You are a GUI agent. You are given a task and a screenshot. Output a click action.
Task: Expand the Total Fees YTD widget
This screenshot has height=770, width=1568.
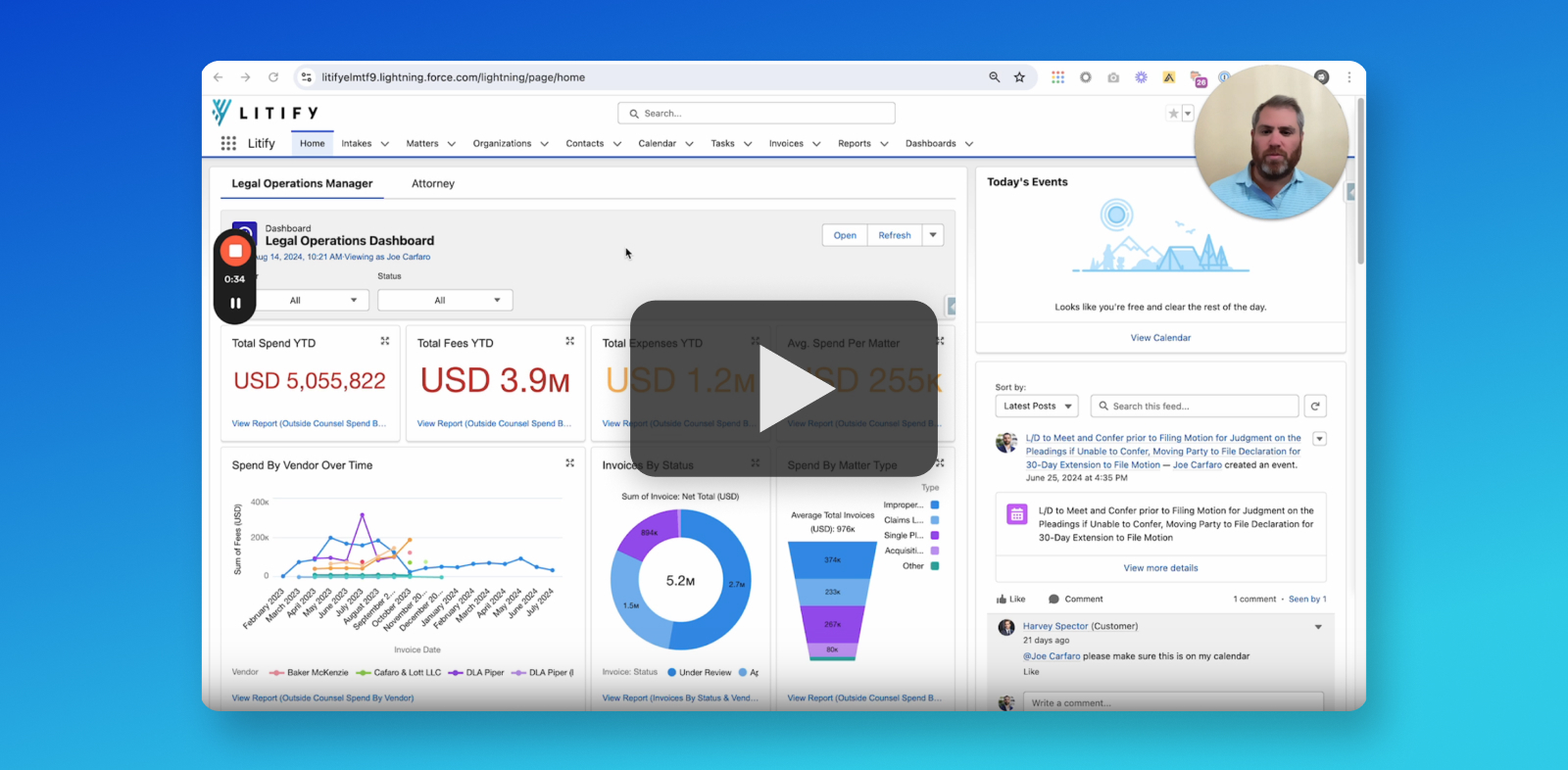(x=569, y=341)
